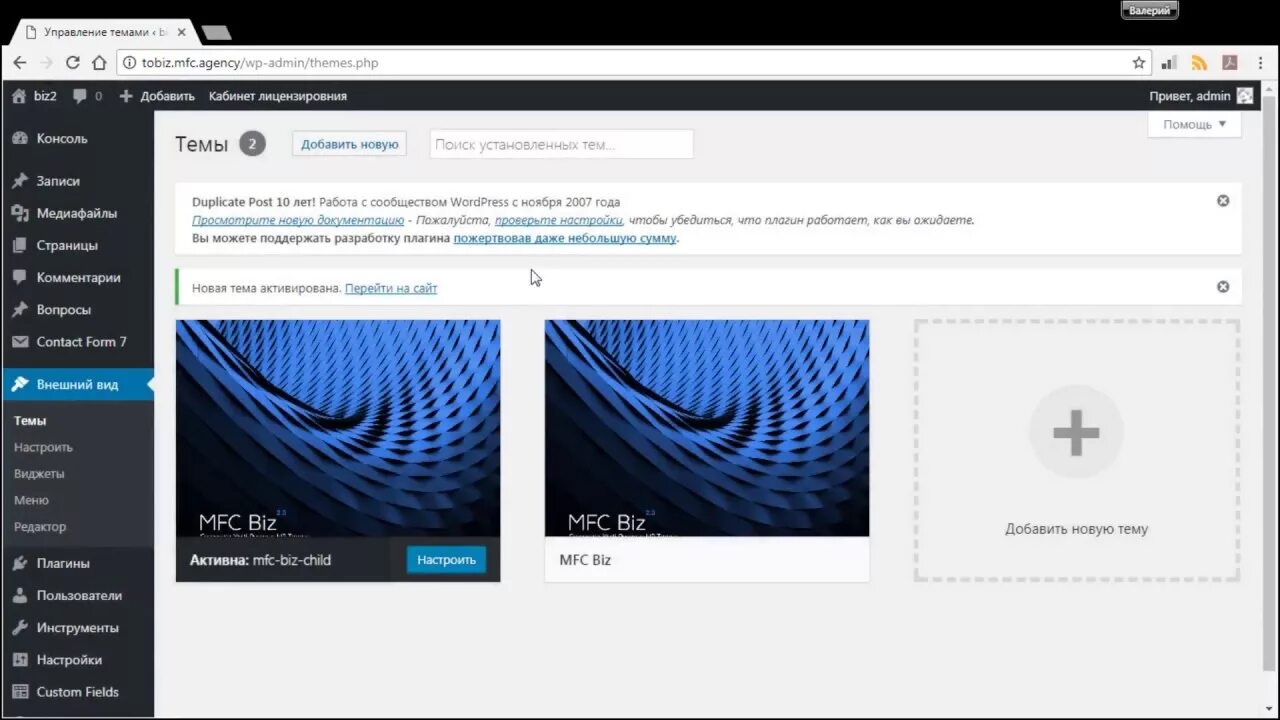The image size is (1280, 720).
Task: Click the Плагины plug icon
Action: [20, 563]
